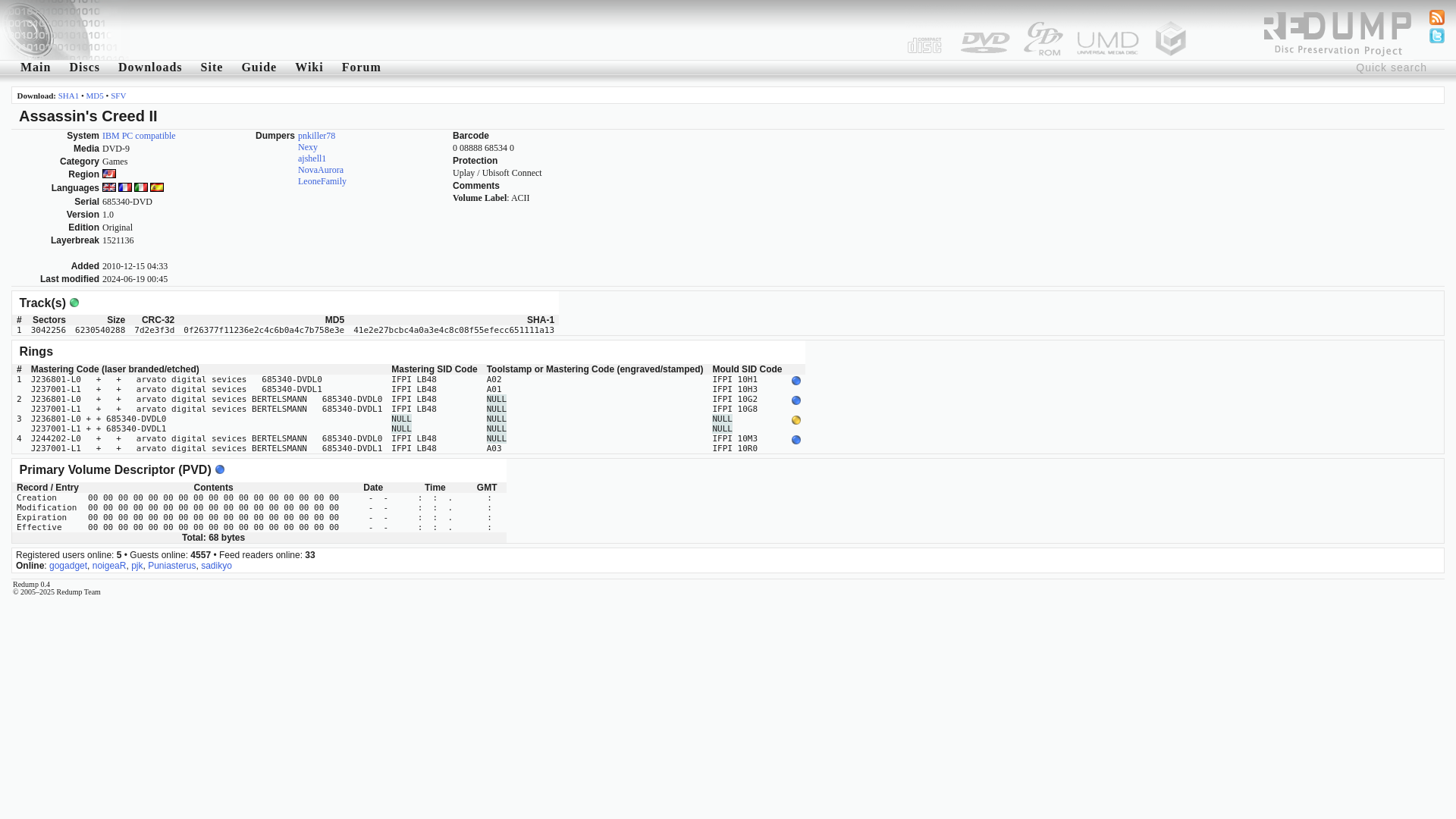The image size is (1456, 819).
Task: Click the GameCube logo icon
Action: coord(1170,39)
